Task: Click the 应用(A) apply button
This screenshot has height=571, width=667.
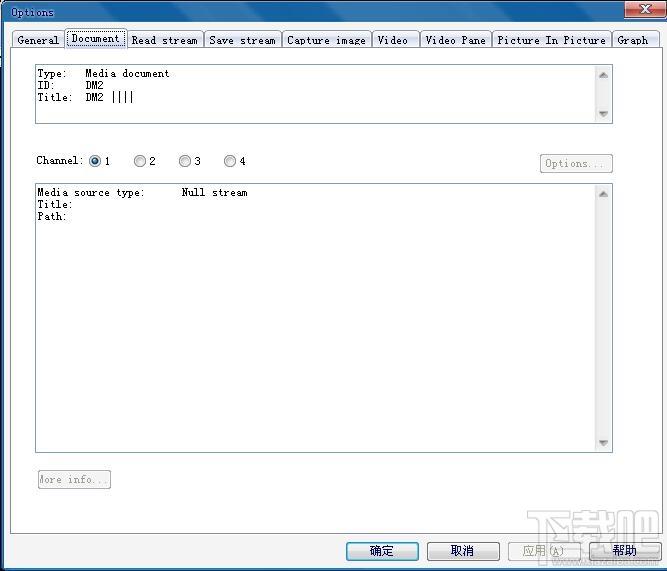Action: (544, 551)
